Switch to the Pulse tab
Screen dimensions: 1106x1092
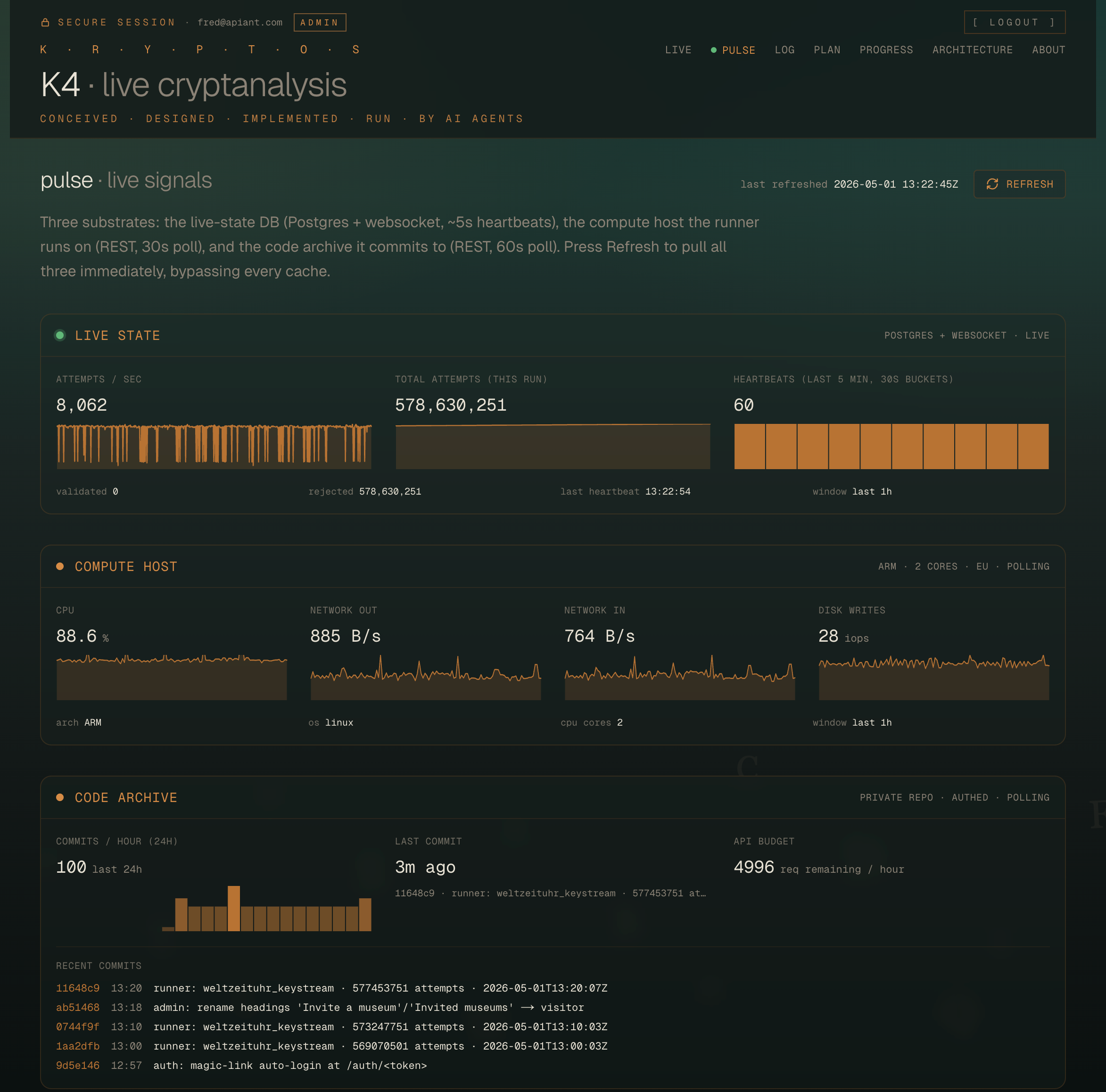click(x=738, y=50)
